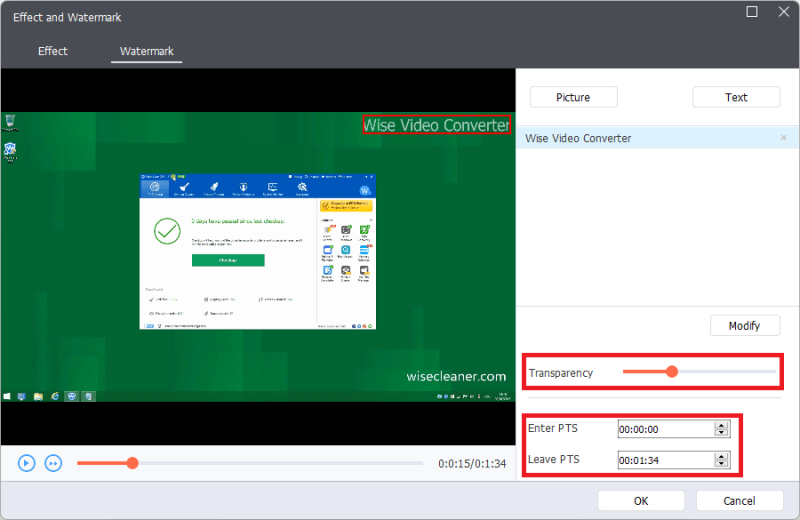
Task: Select the Watermark tab
Action: coord(146,51)
